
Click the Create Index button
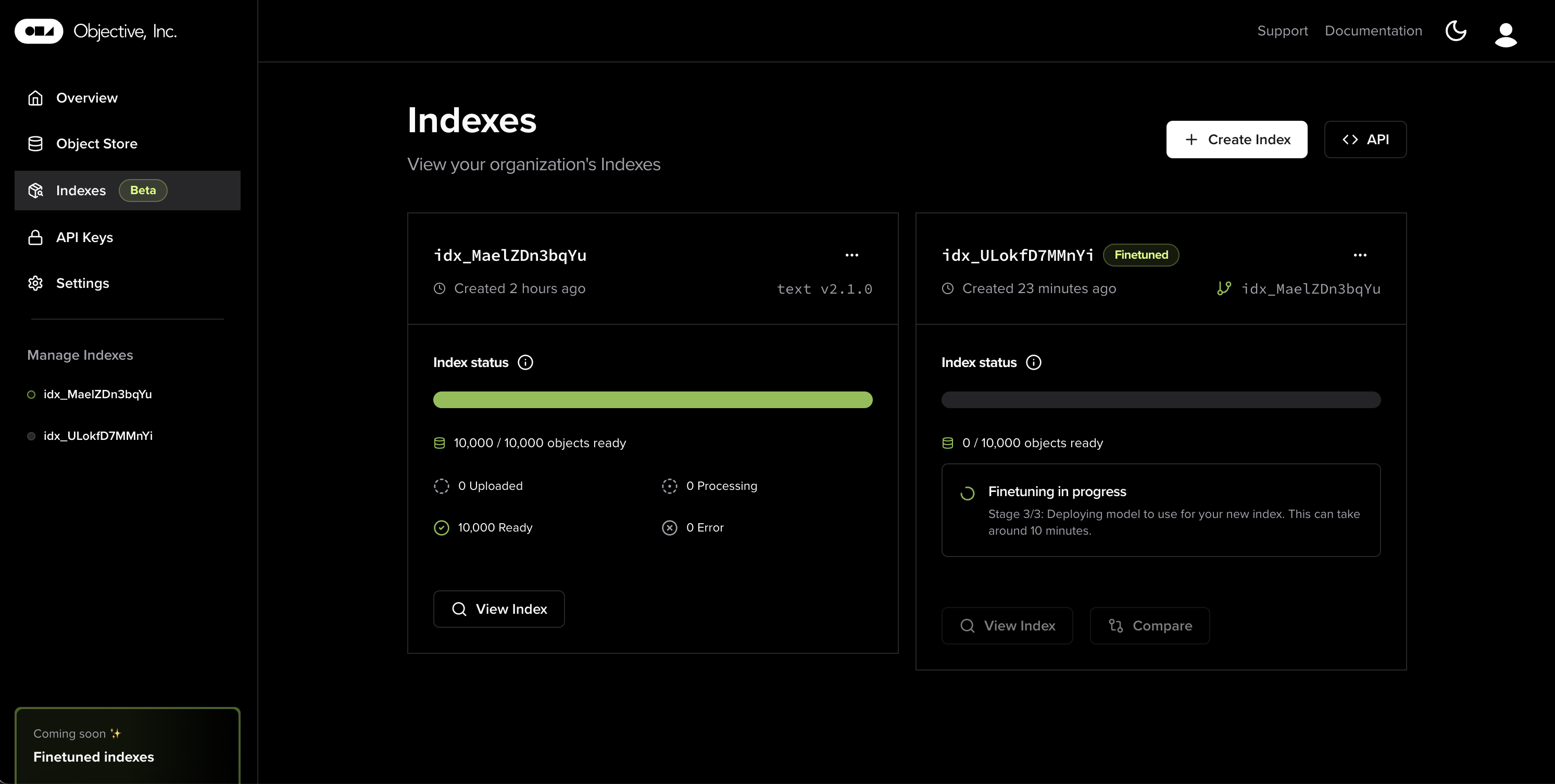tap(1236, 140)
